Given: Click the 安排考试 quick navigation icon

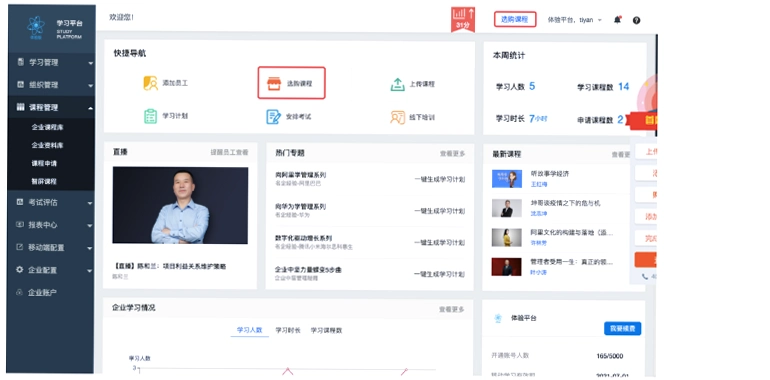Looking at the screenshot, I should click(274, 117).
